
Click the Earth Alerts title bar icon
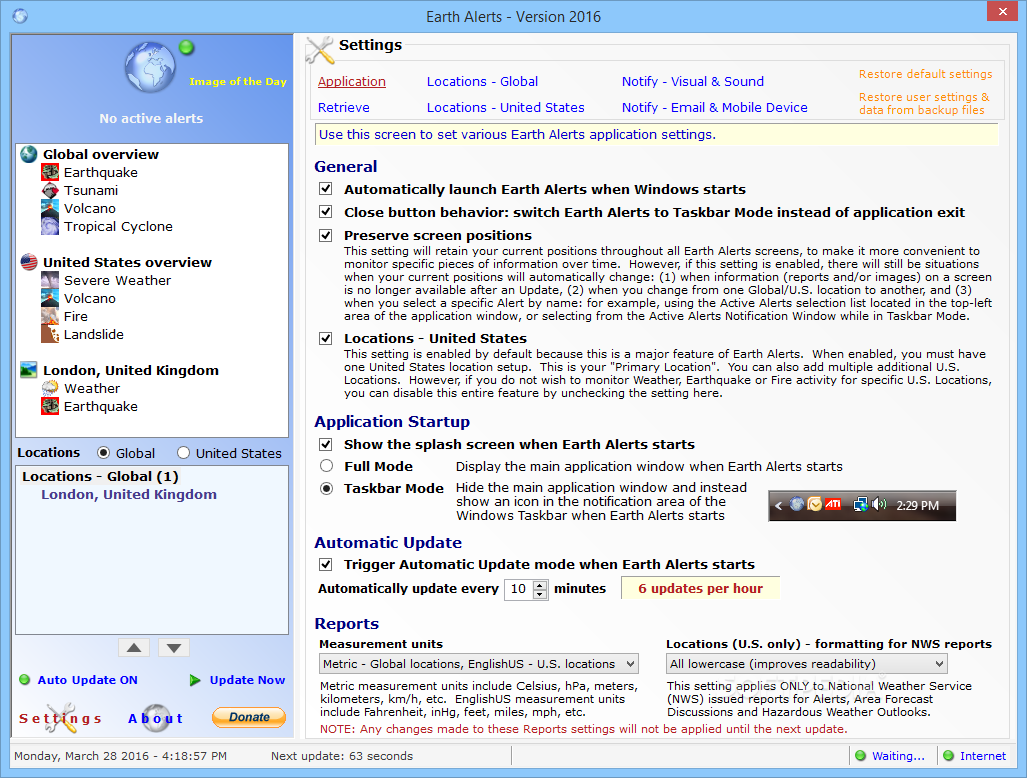click(20, 16)
